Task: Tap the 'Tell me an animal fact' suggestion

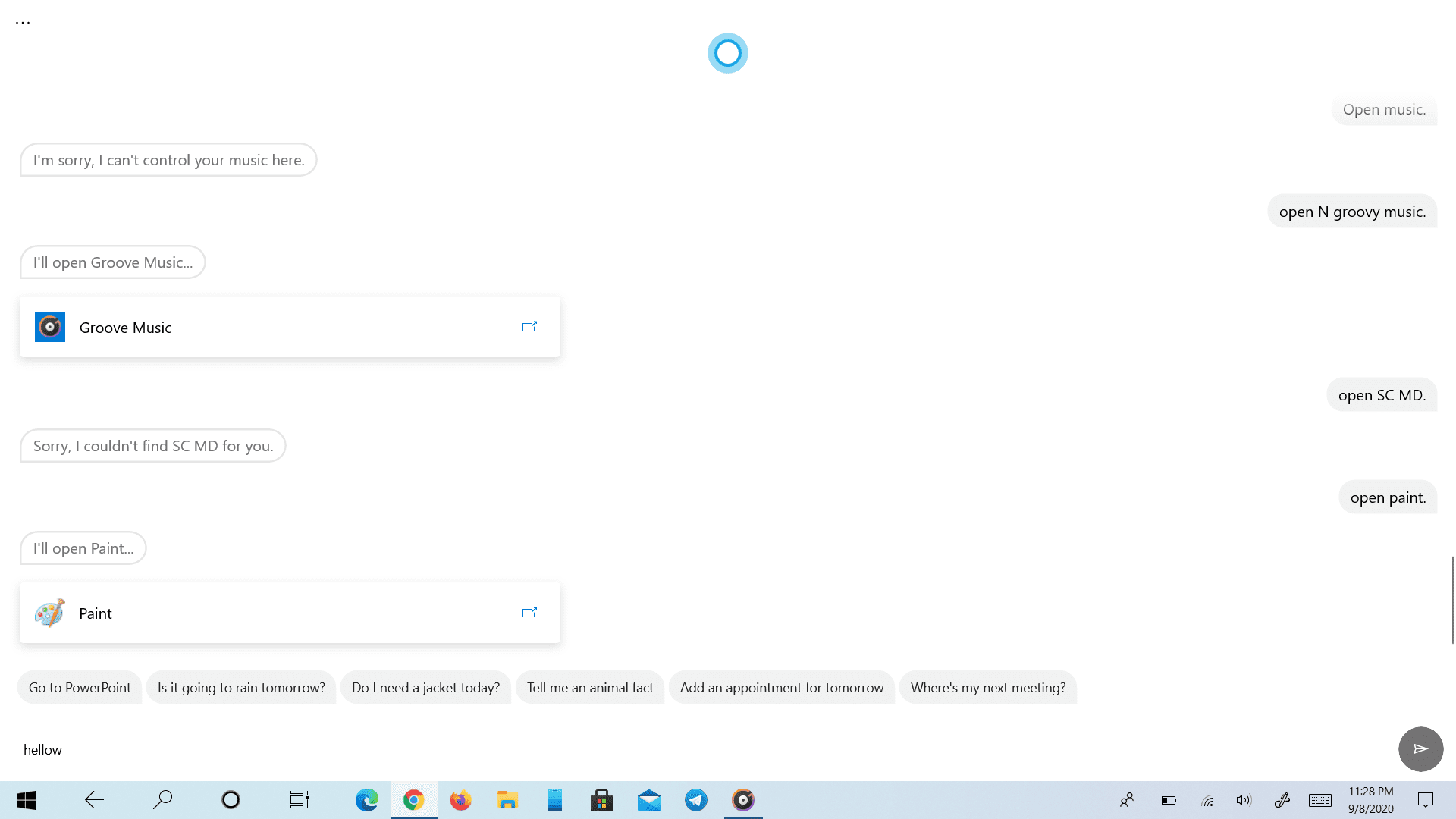Action: pyautogui.click(x=590, y=687)
